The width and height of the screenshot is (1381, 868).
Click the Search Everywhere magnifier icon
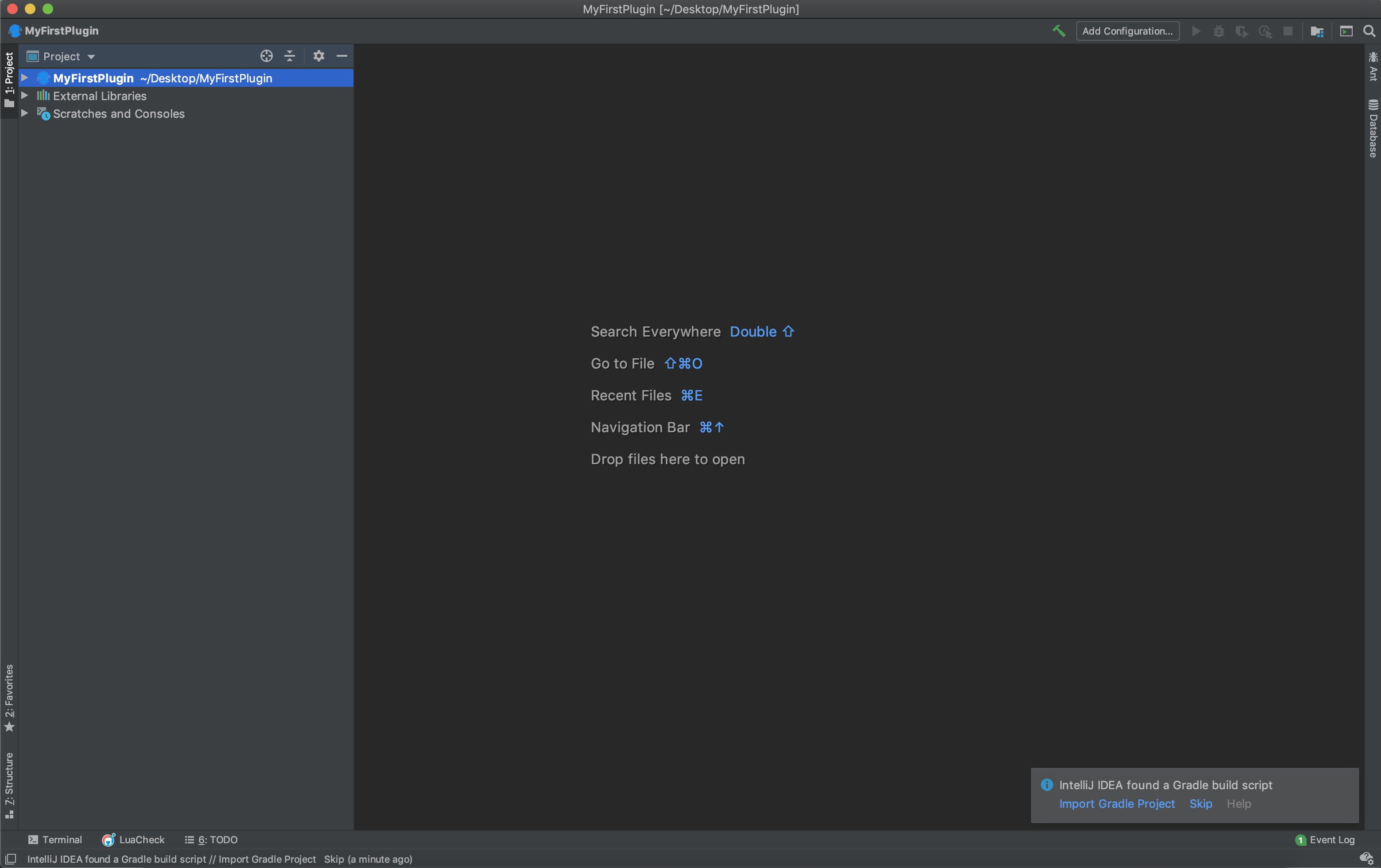coord(1369,31)
